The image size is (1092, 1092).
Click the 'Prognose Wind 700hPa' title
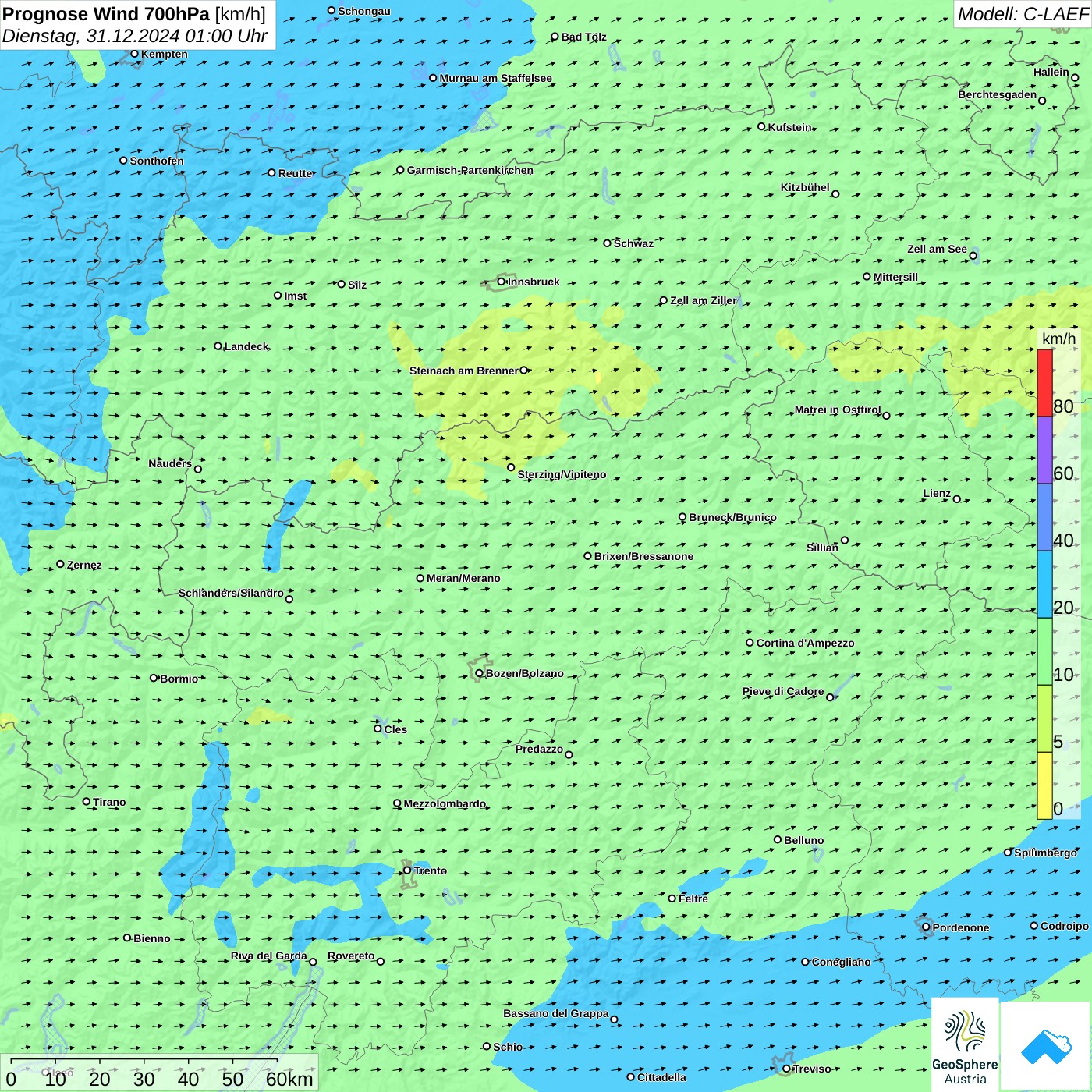106,14
